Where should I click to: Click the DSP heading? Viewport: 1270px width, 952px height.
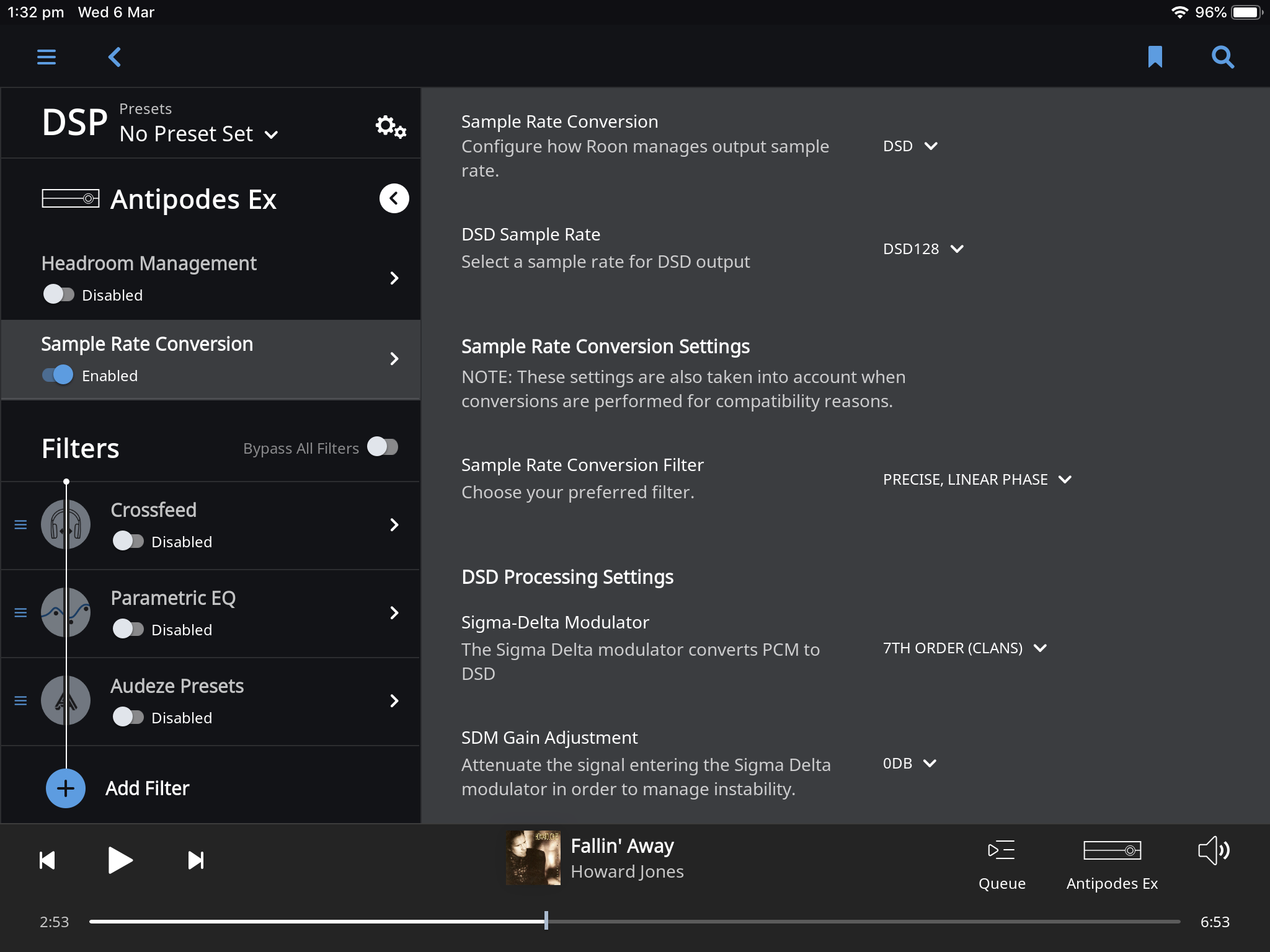pos(74,123)
